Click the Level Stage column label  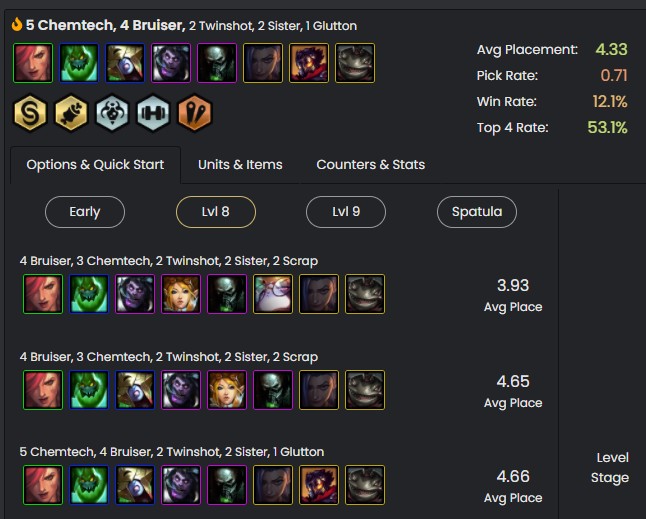pos(610,467)
